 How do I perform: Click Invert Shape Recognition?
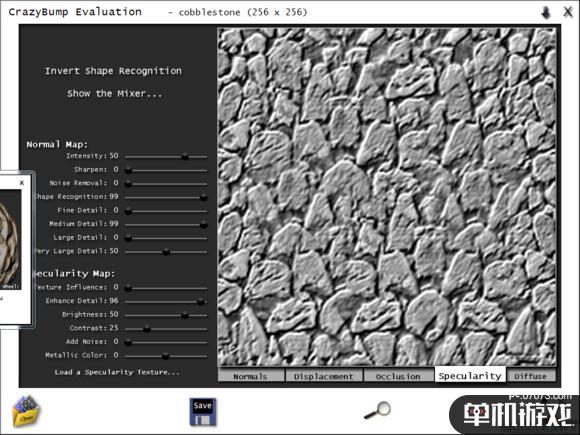(113, 71)
